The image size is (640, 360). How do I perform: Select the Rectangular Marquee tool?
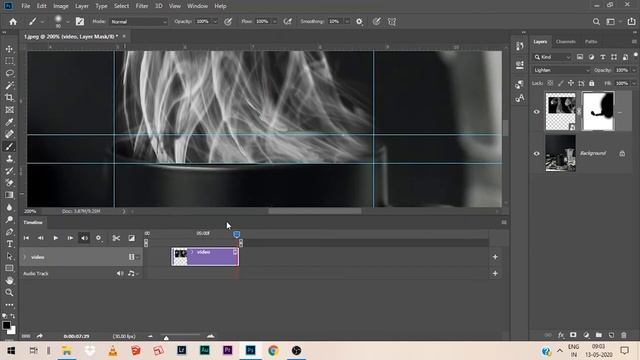pyautogui.click(x=9, y=61)
